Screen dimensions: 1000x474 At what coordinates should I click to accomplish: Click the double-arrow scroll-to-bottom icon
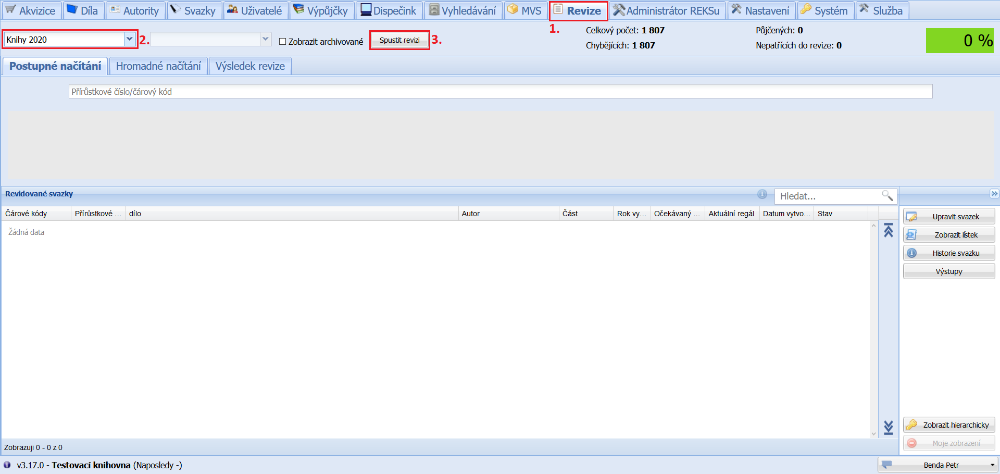pyautogui.click(x=887, y=428)
